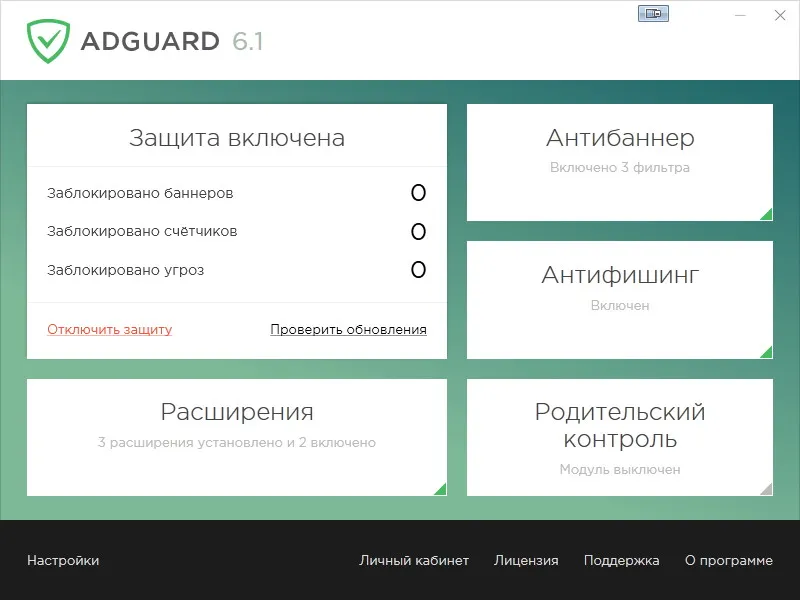
Task: Close the Adguard window
Action: pyautogui.click(x=780, y=15)
